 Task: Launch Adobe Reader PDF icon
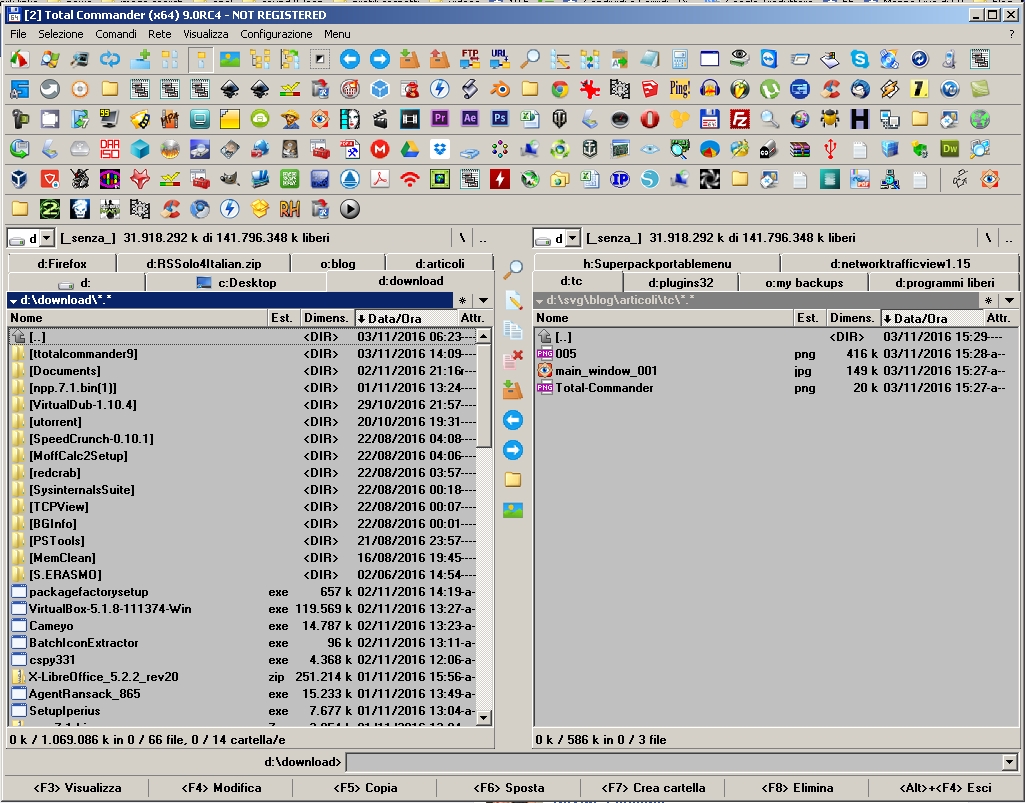coord(379,179)
